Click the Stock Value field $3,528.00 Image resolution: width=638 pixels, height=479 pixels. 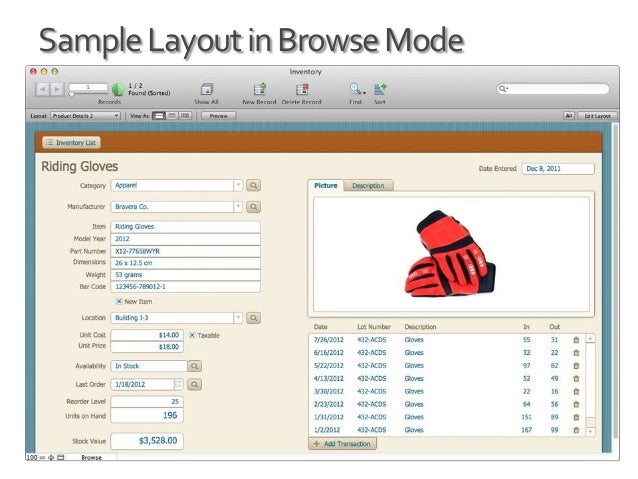tap(147, 441)
